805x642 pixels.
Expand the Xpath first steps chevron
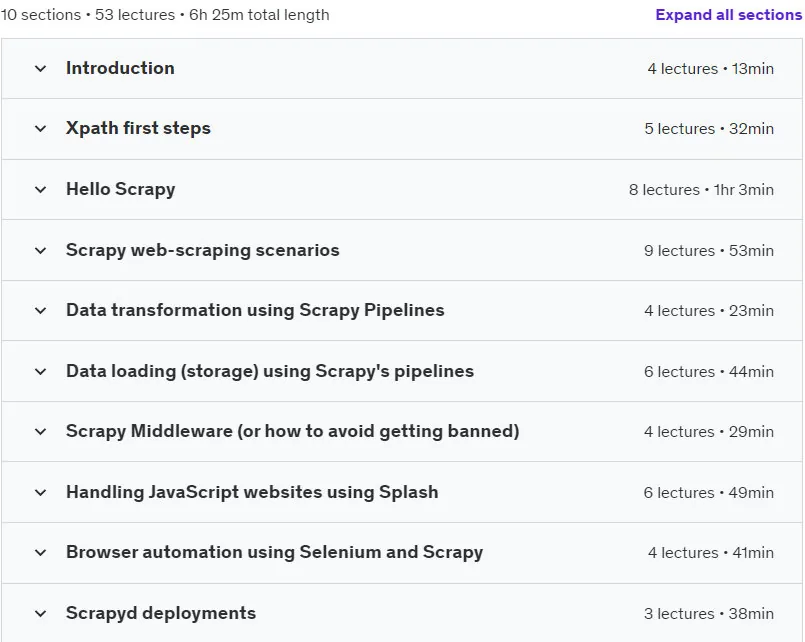(x=41, y=129)
